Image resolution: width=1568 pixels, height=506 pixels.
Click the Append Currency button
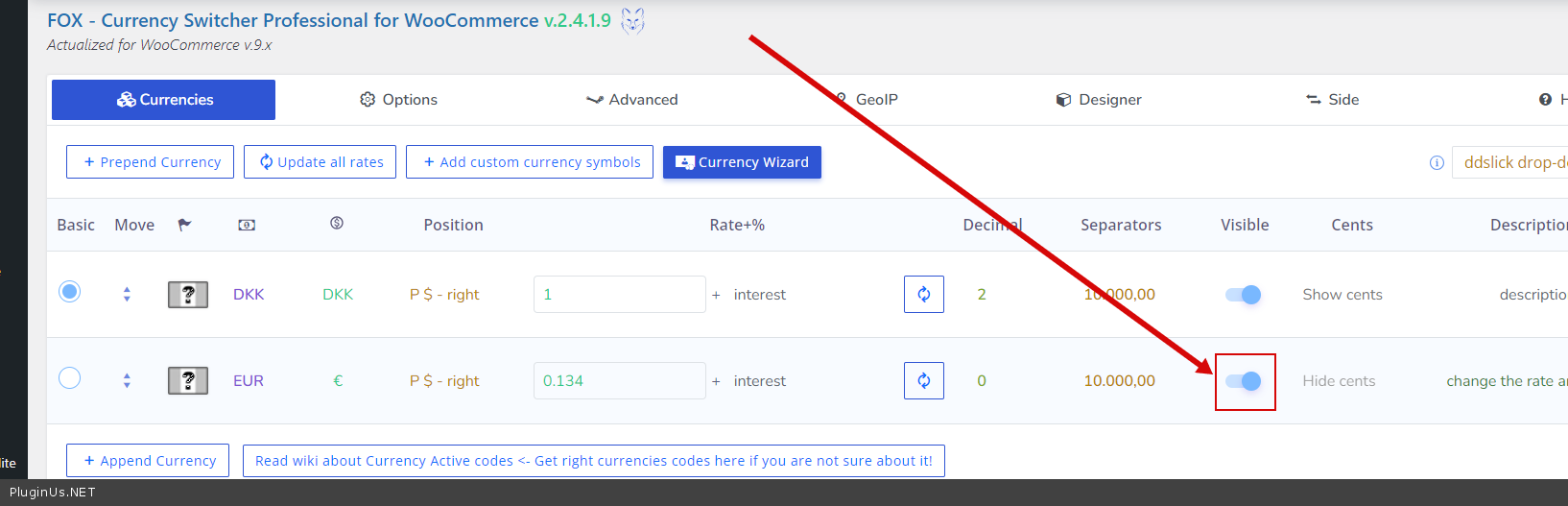[148, 461]
